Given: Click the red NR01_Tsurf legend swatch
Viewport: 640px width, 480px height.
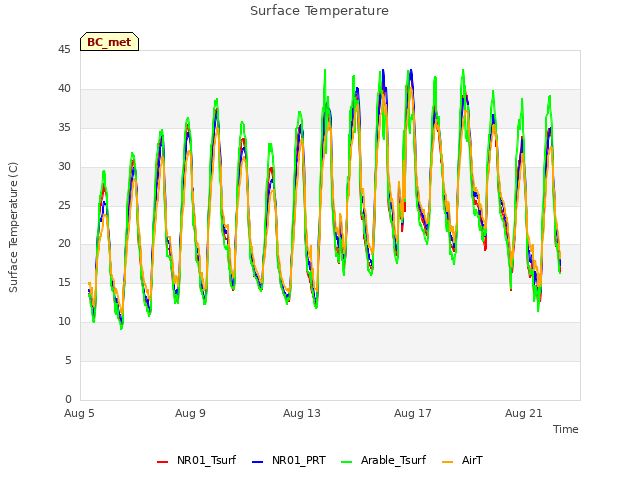Looking at the screenshot, I should coord(162,462).
